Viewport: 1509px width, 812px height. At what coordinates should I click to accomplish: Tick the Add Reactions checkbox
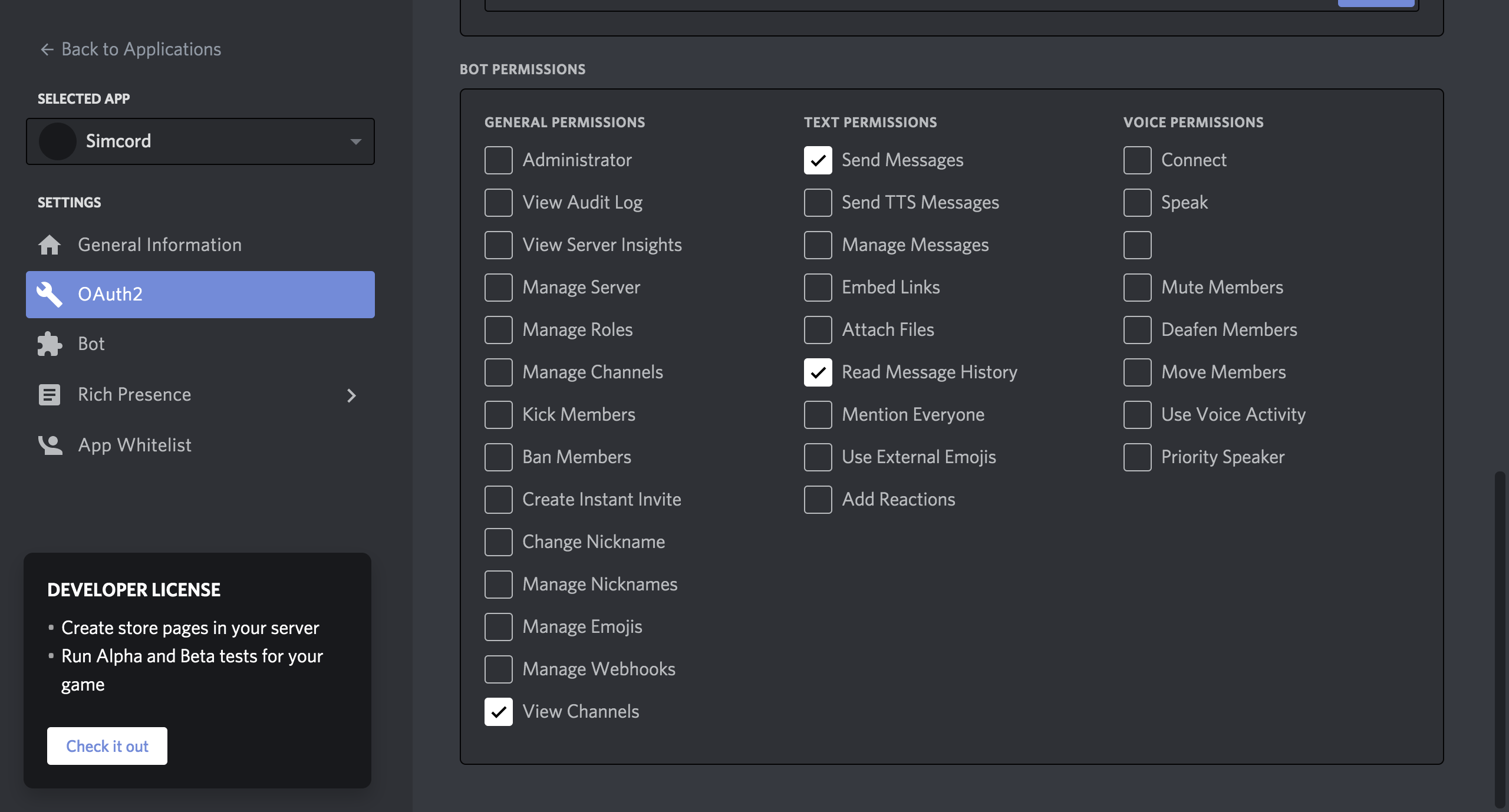point(818,500)
